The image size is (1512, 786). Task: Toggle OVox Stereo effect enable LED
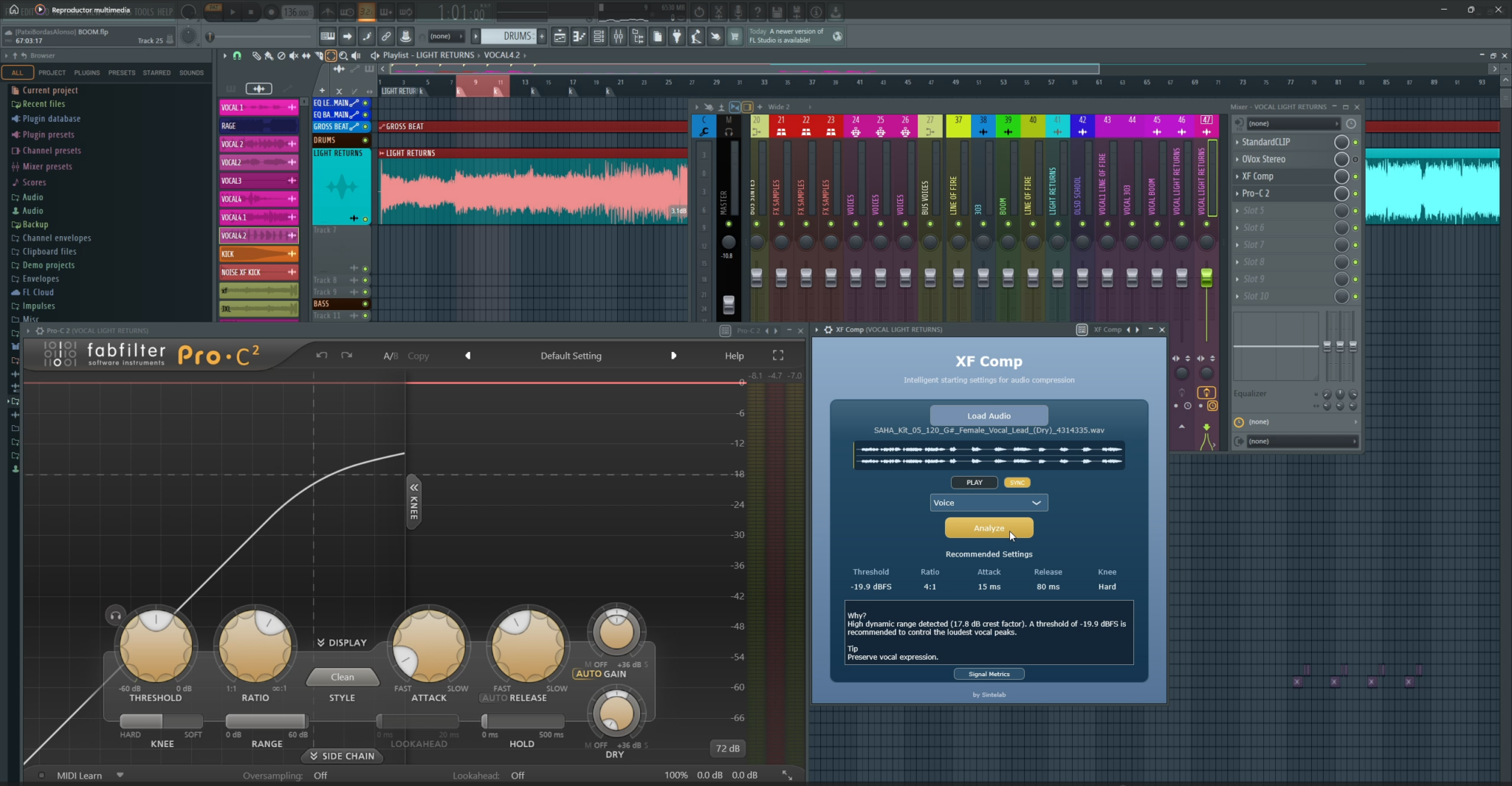tap(1355, 159)
